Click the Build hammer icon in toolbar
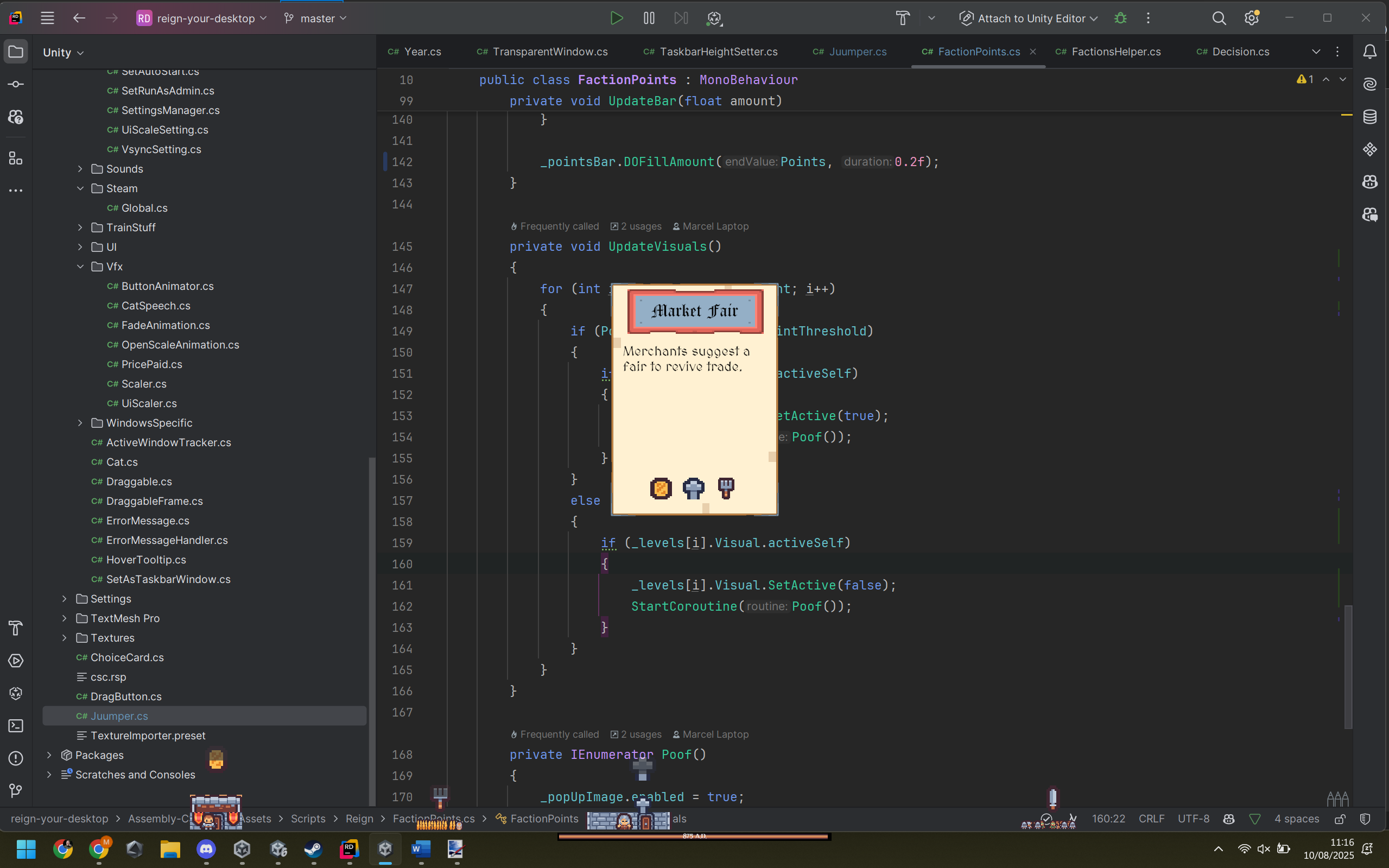Image resolution: width=1389 pixels, height=868 pixels. pos(902,18)
